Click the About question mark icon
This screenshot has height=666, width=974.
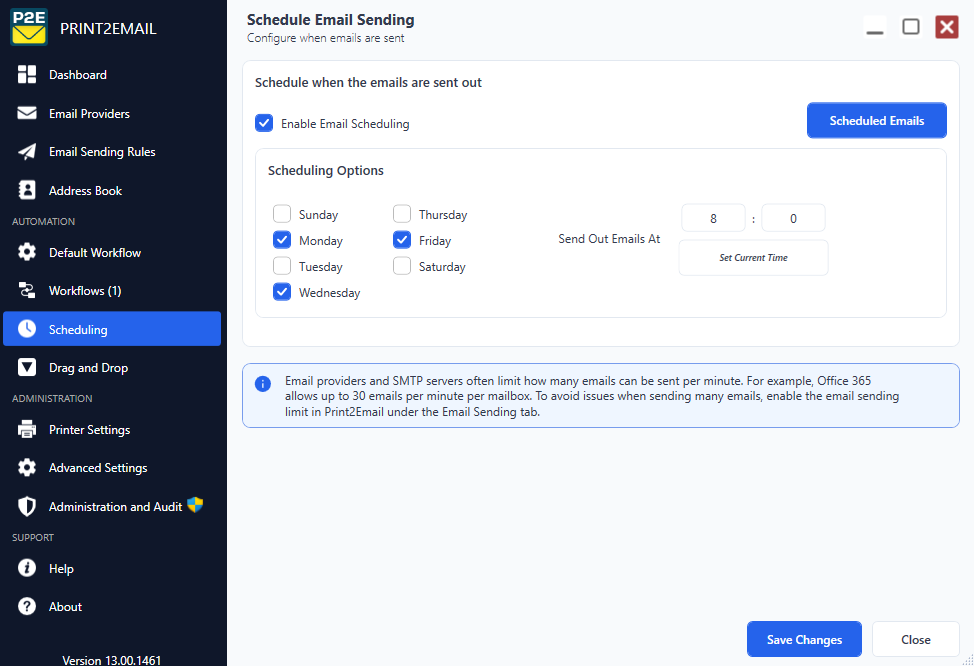[27, 606]
